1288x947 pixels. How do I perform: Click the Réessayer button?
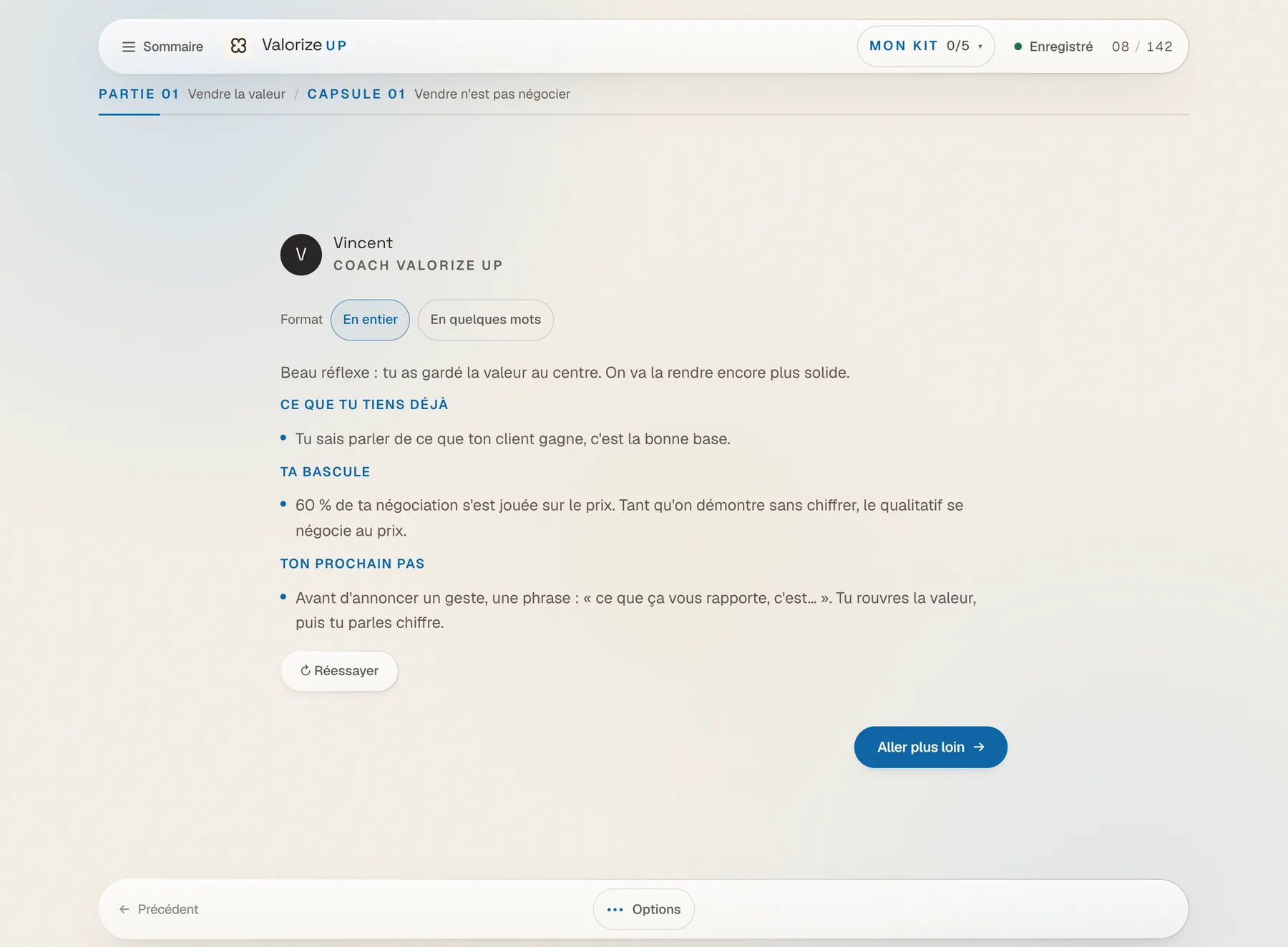[339, 671]
